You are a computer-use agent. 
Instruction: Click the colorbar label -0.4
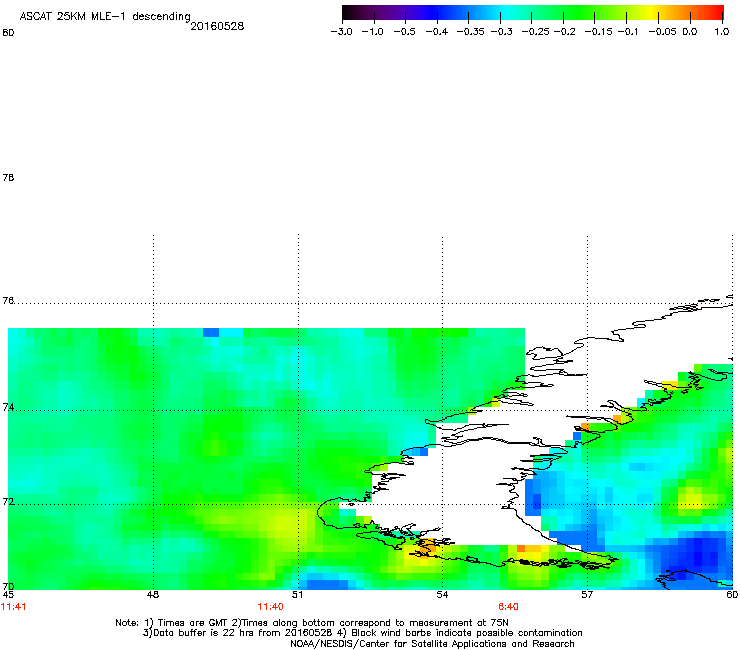coord(437,32)
